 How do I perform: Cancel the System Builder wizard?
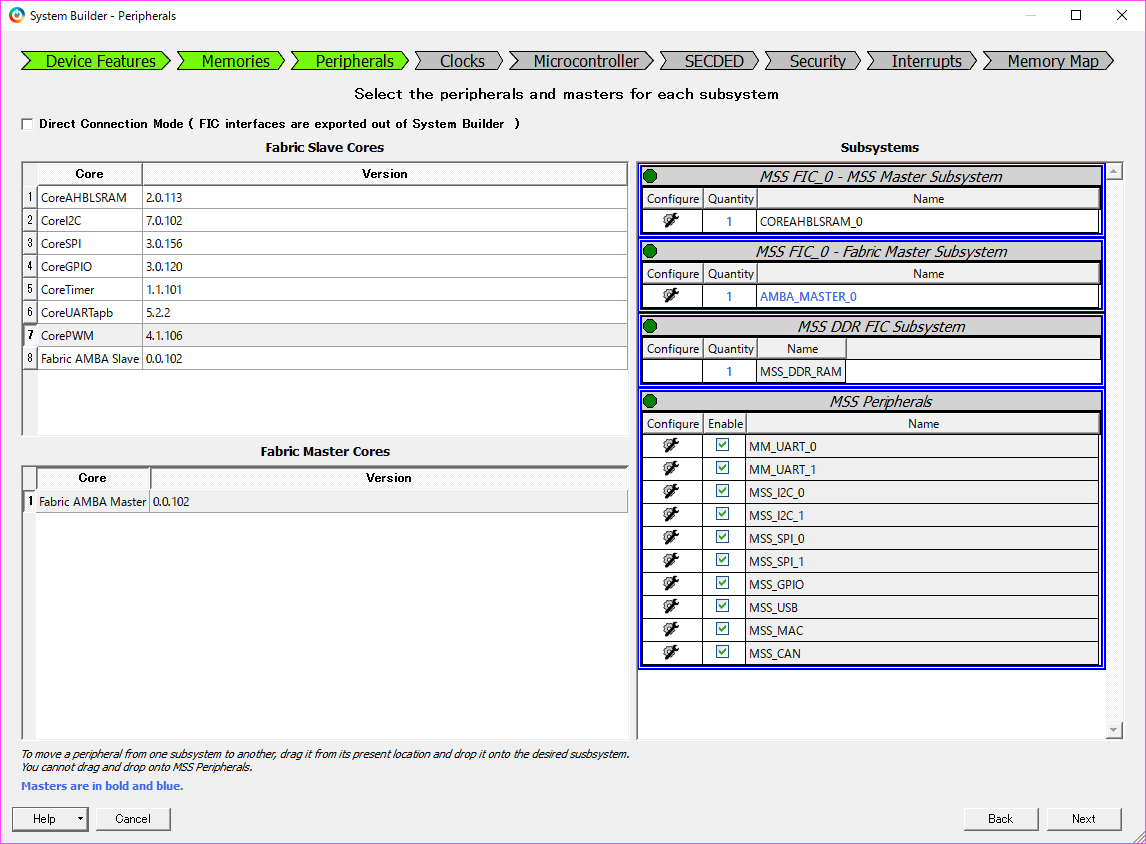(x=133, y=818)
